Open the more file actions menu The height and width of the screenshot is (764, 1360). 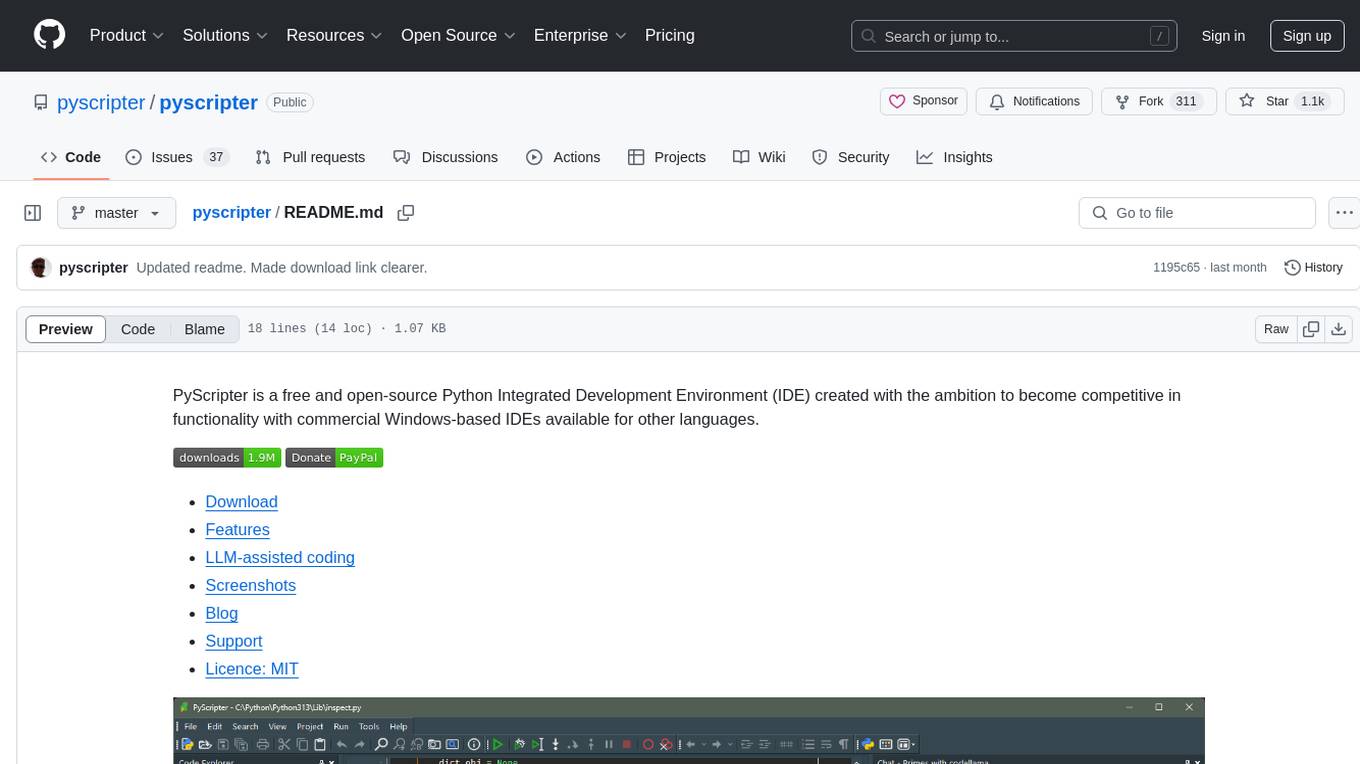click(1345, 213)
